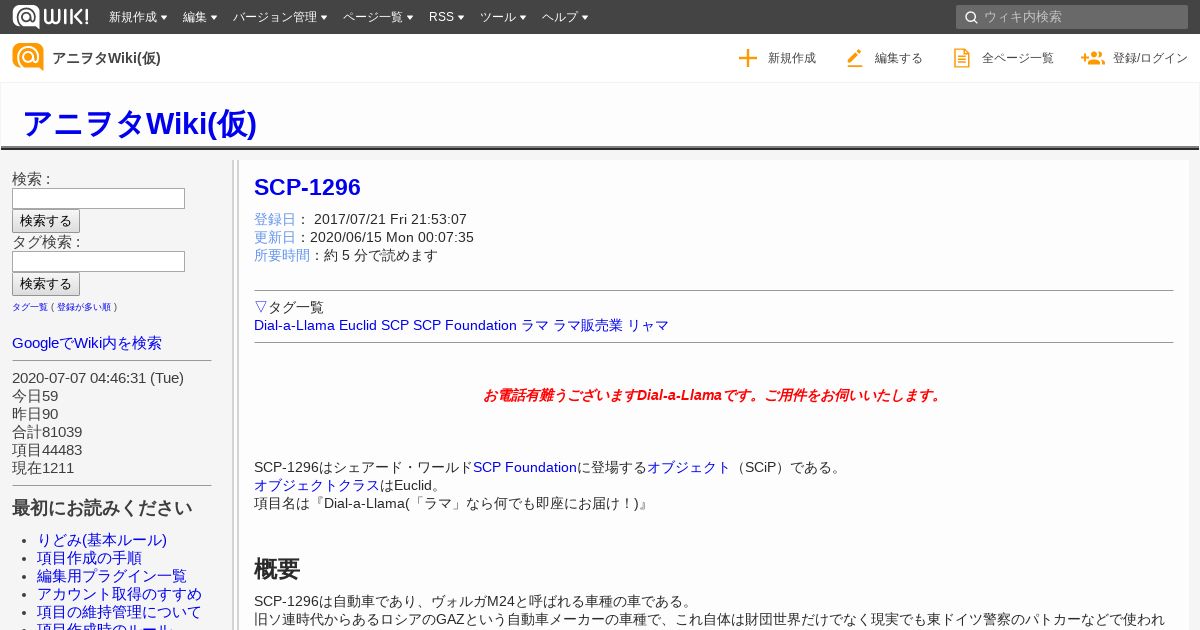Image resolution: width=1200 pixels, height=630 pixels.
Task: Focus the ウィキ内検索 search field
Action: click(1072, 17)
